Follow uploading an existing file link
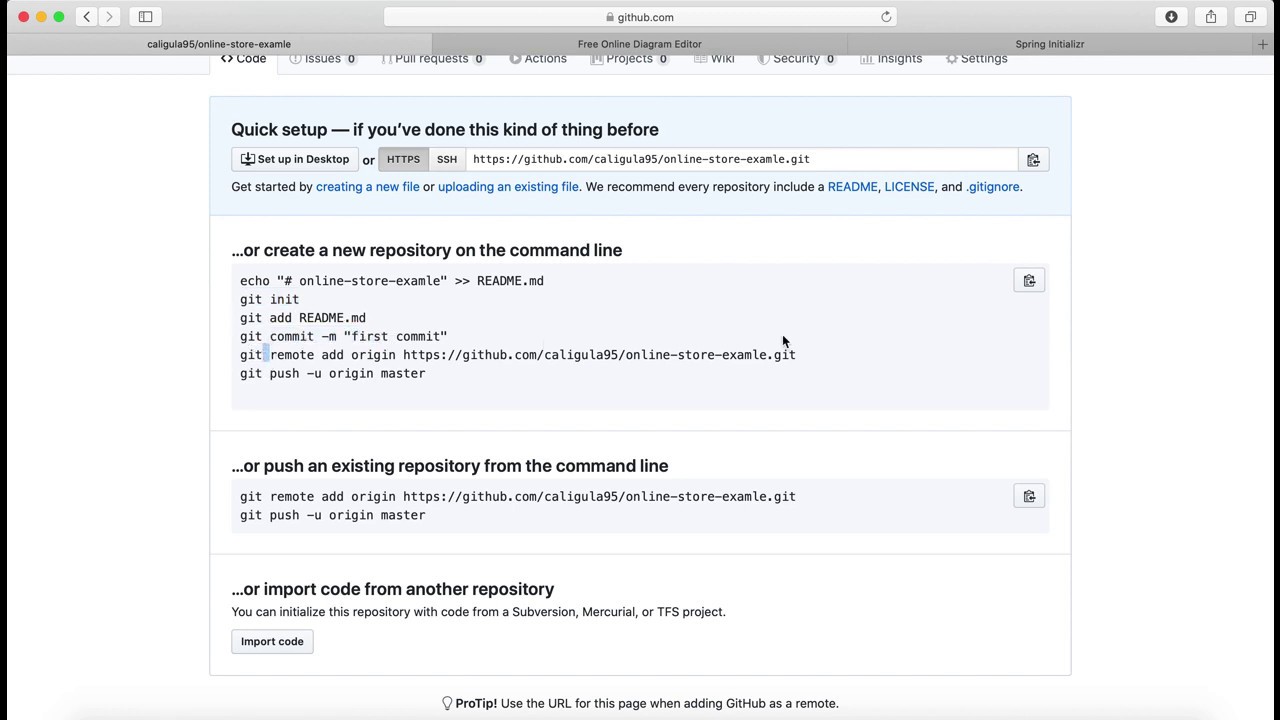 508,187
